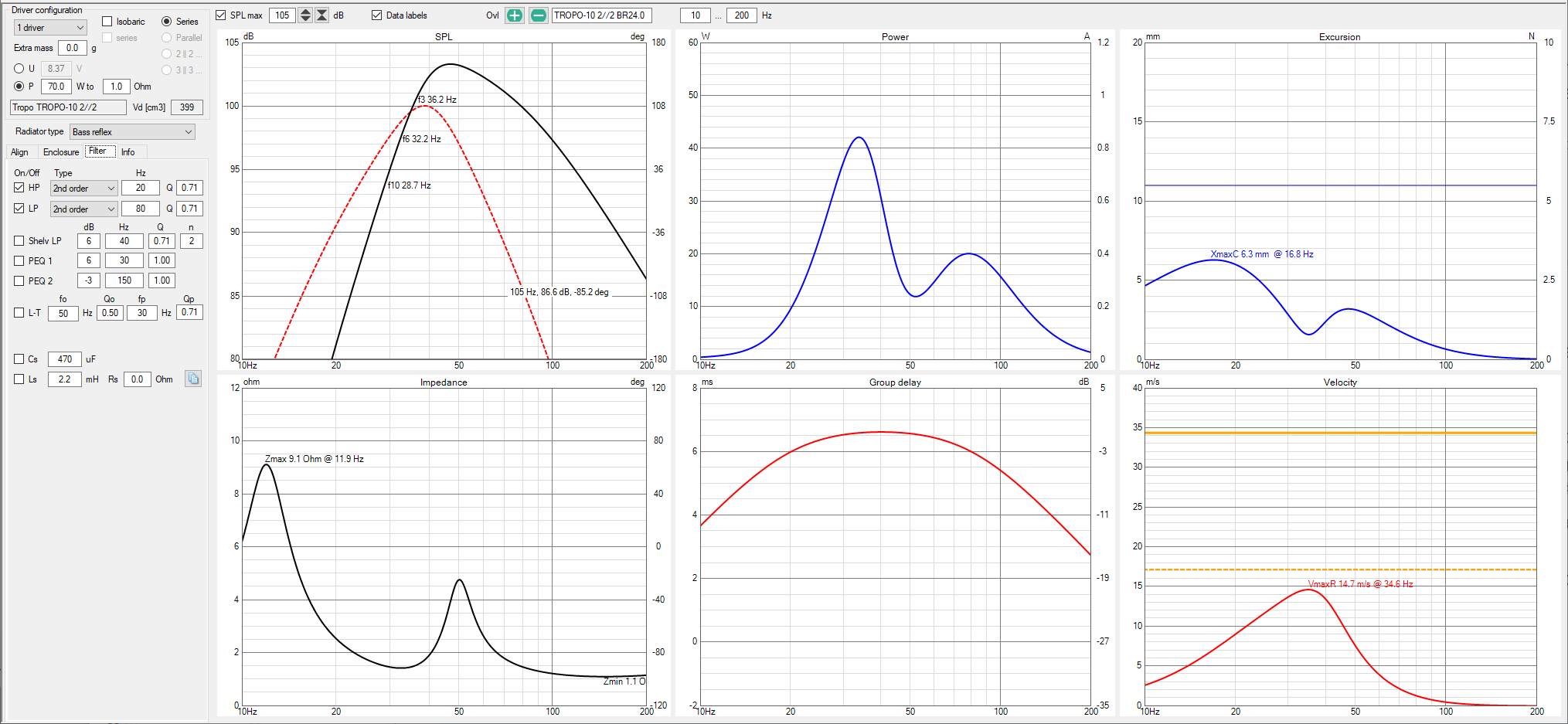Image resolution: width=1568 pixels, height=724 pixels.
Task: Open the '1 driver' count dropdown
Action: coord(50,28)
